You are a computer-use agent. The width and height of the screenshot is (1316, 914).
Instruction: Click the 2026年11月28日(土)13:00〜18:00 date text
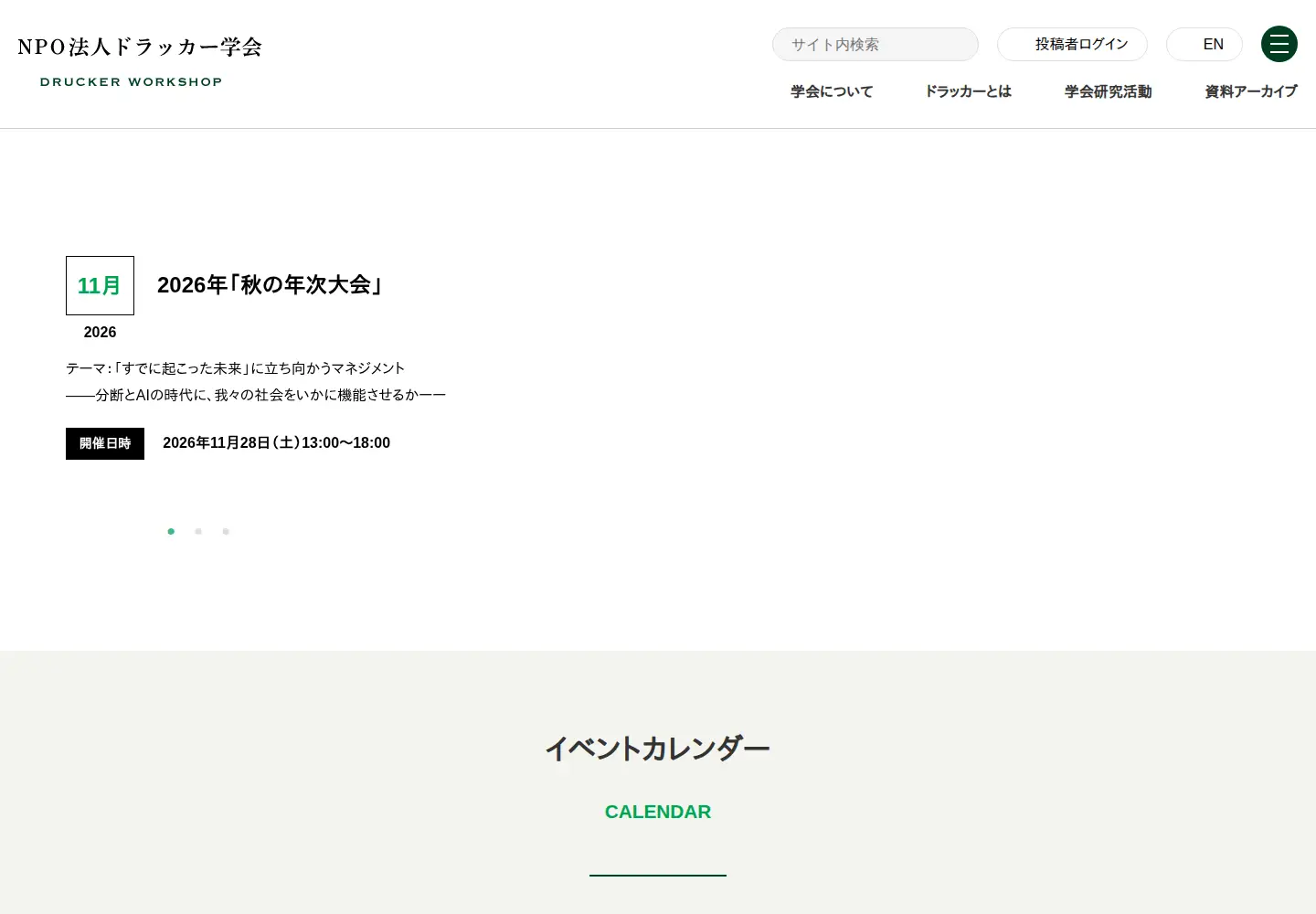click(x=276, y=443)
